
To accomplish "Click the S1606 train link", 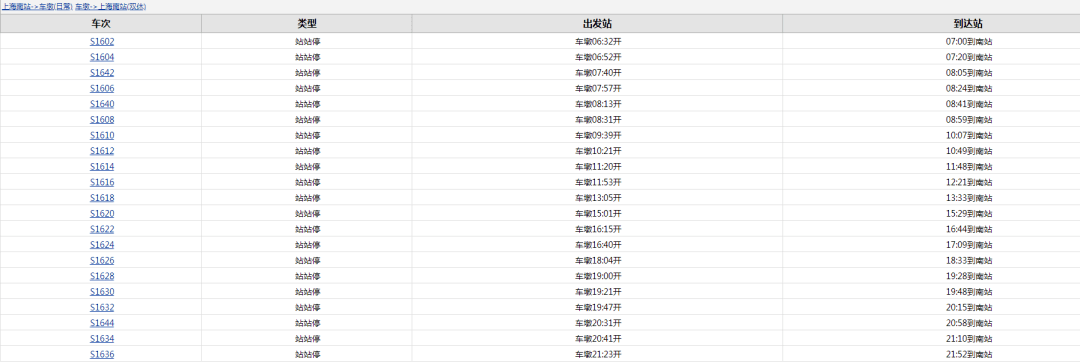I will 102,88.
